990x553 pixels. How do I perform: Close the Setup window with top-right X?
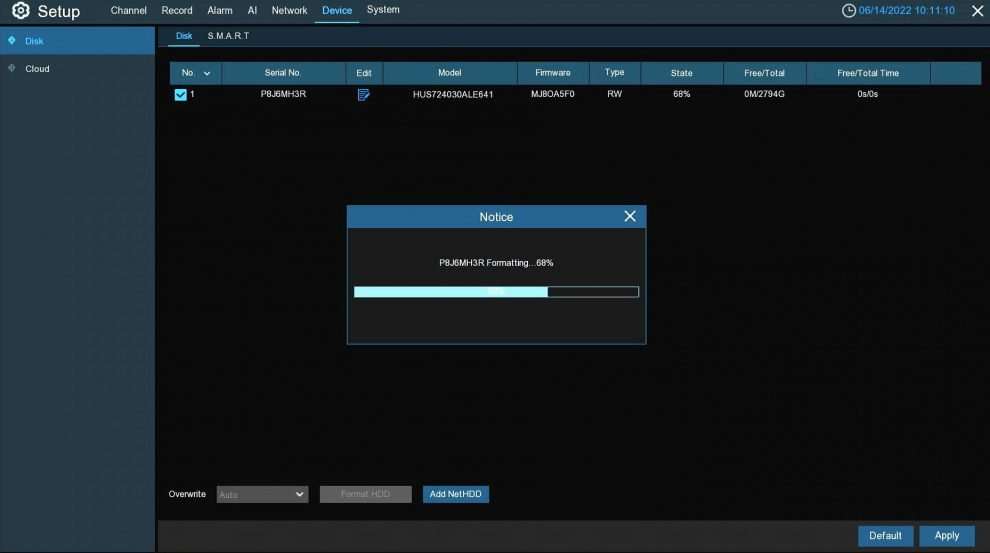[977, 11]
